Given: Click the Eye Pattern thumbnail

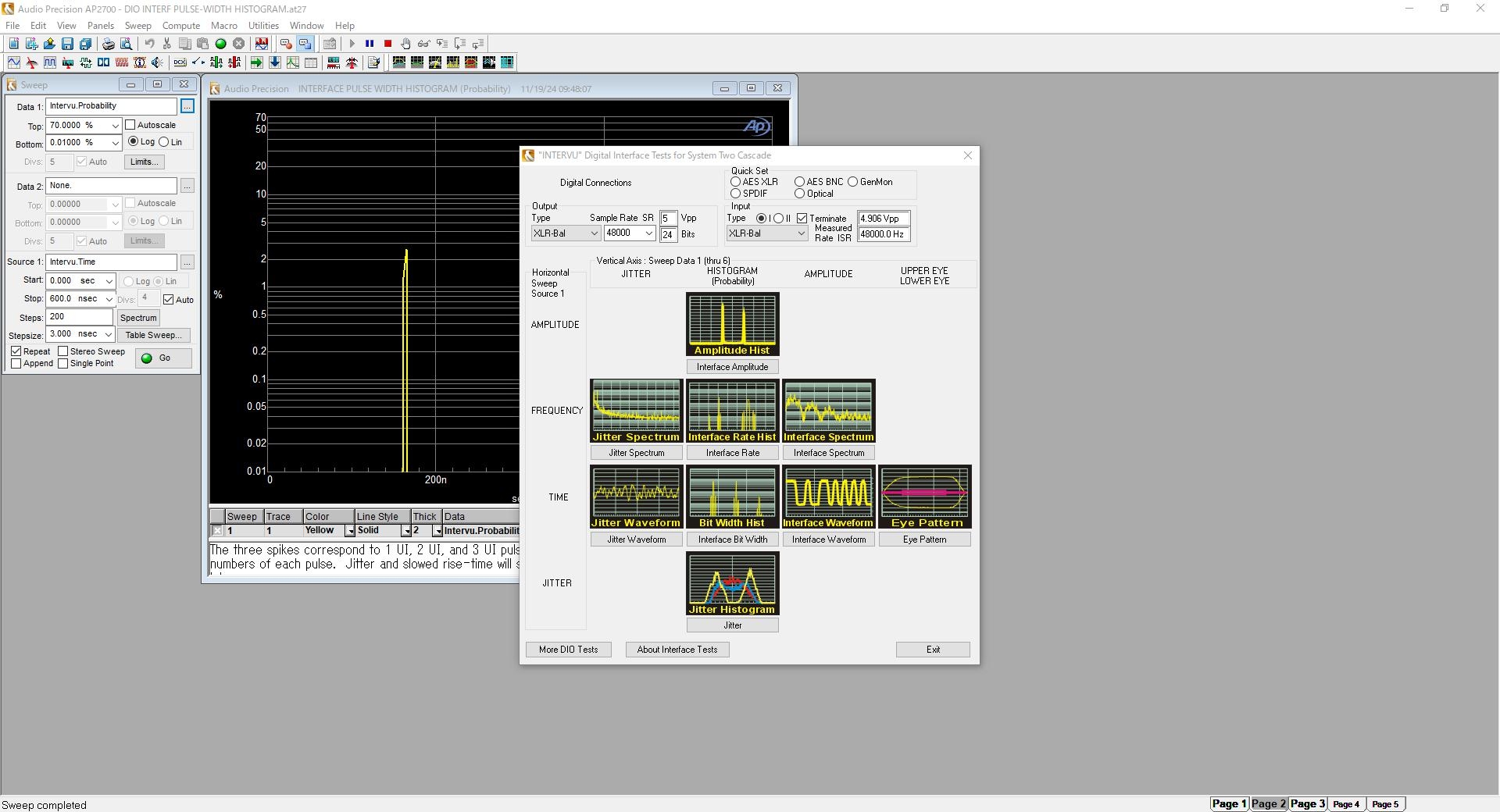Looking at the screenshot, I should tap(925, 497).
